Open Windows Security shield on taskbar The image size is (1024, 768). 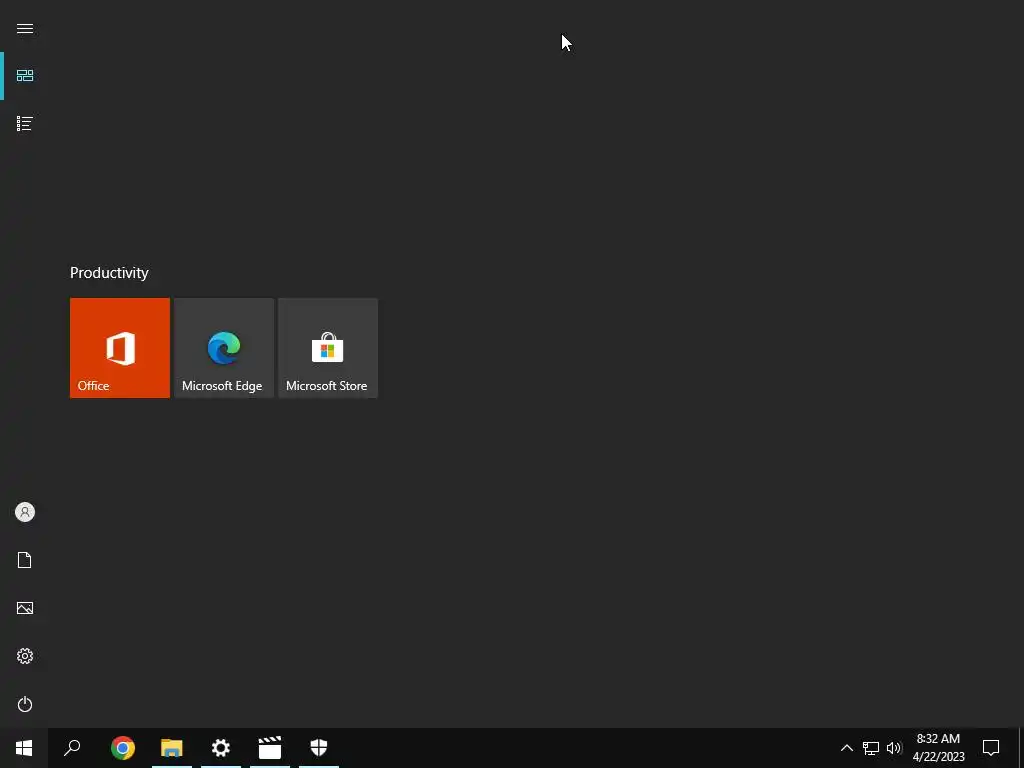319,748
